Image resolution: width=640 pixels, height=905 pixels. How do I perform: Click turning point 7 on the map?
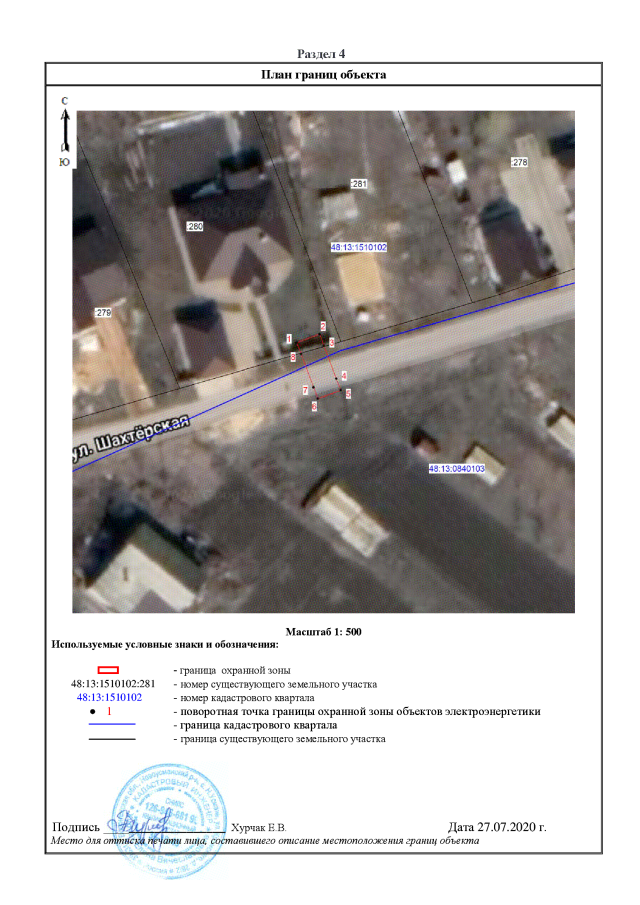click(x=305, y=391)
